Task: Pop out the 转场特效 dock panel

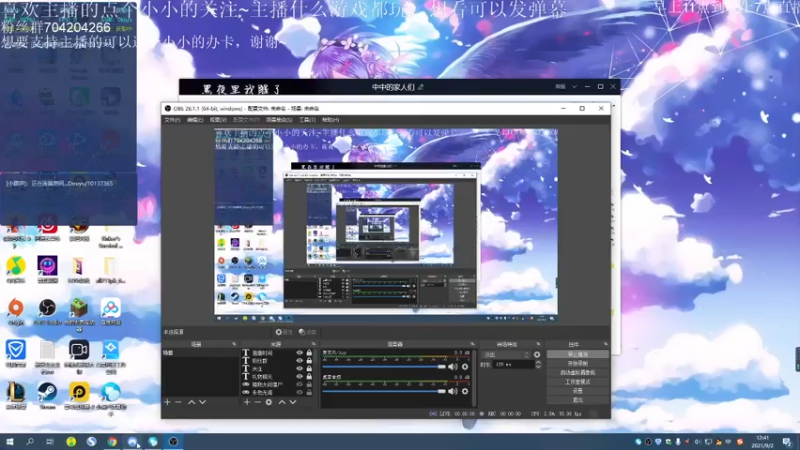Action: pos(538,344)
